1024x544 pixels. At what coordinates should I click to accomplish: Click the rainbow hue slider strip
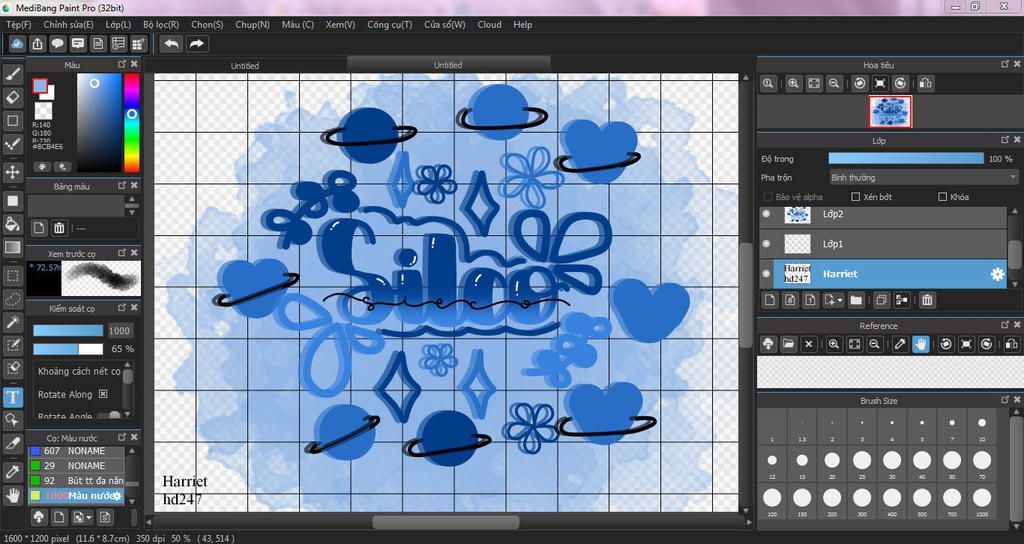coord(131,122)
